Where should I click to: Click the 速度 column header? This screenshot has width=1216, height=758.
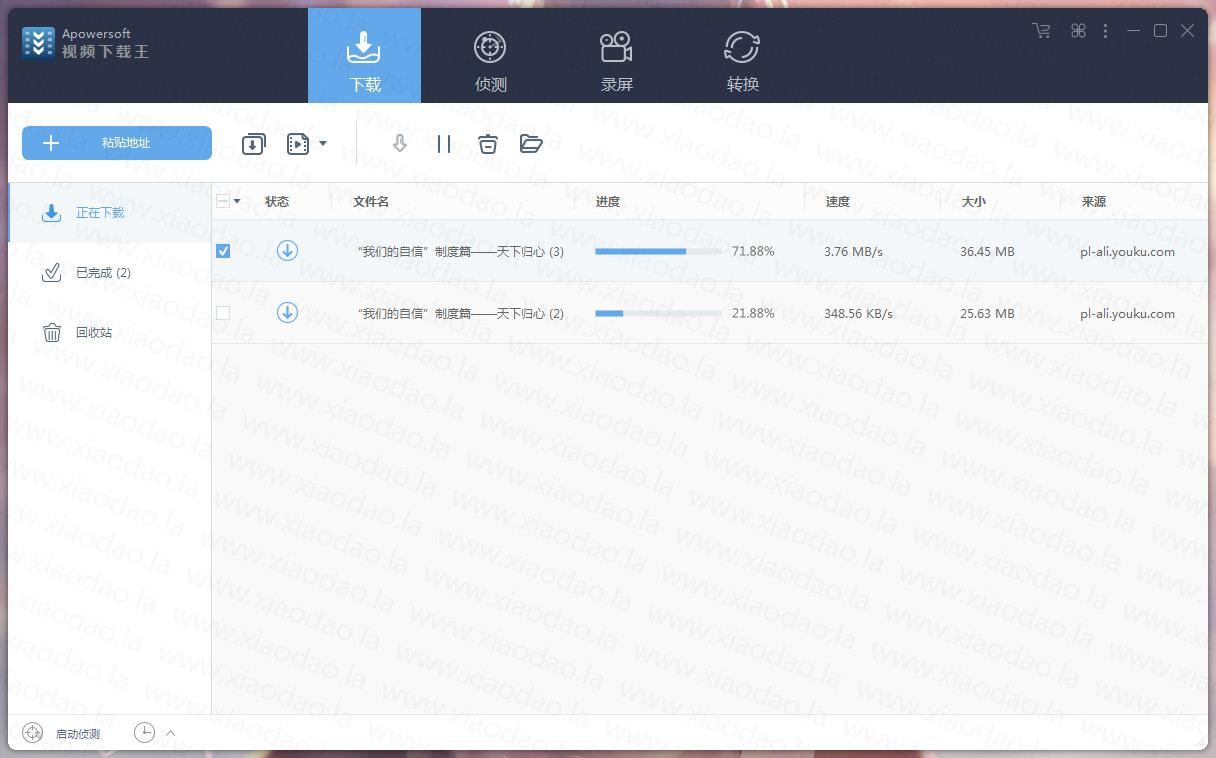[x=838, y=201]
